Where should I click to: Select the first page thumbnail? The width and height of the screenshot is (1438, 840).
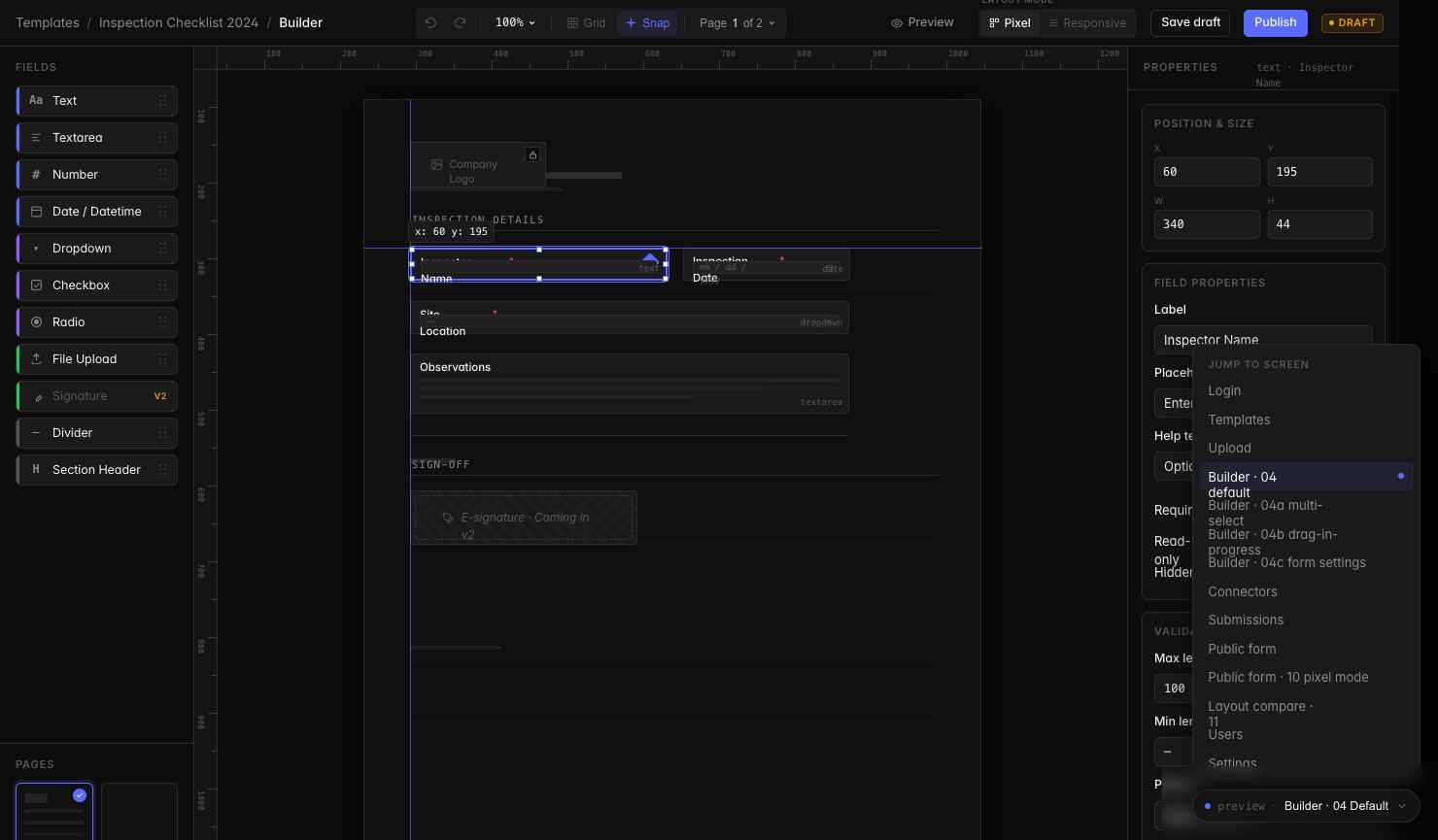pos(54,812)
